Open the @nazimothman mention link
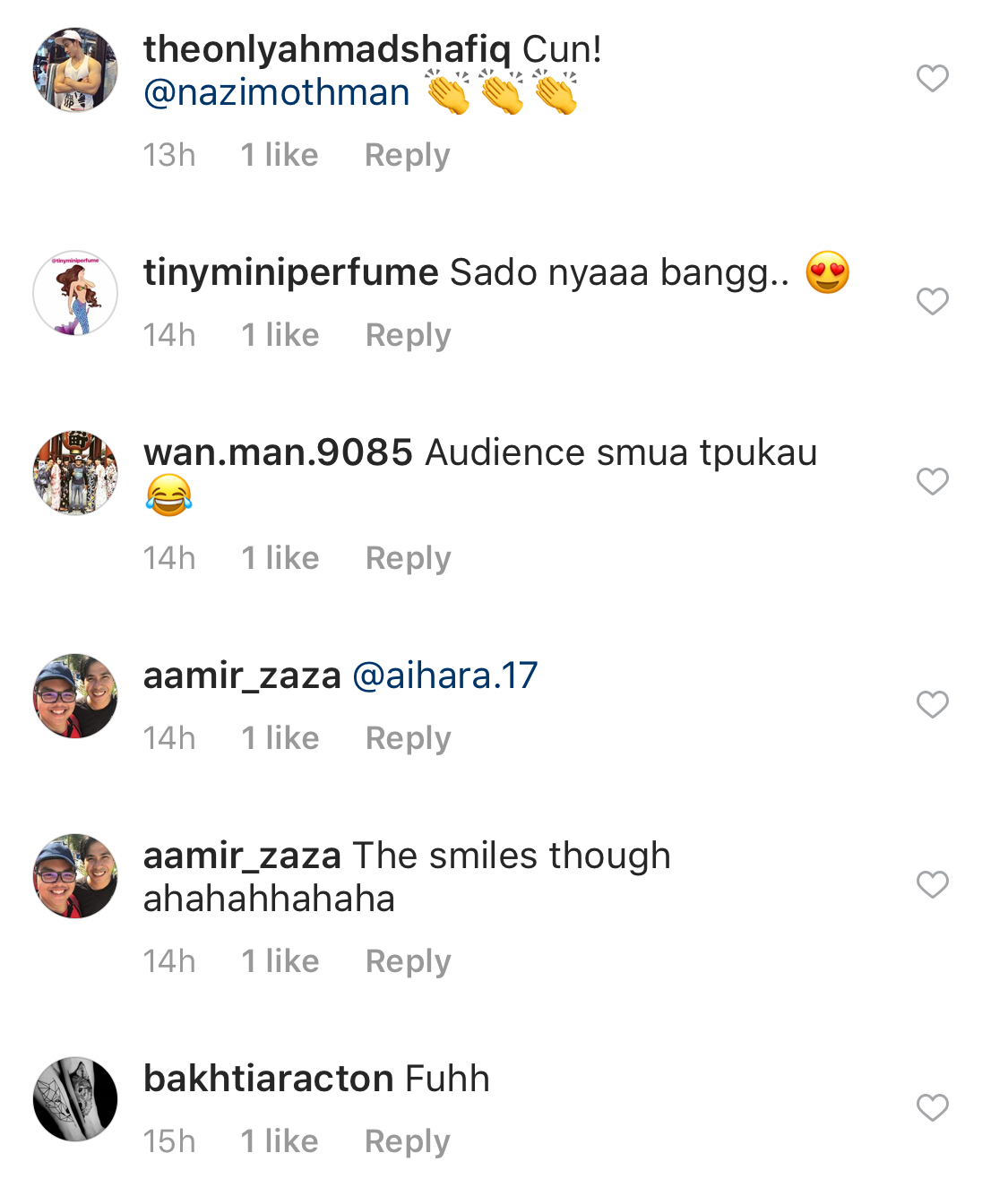The width and height of the screenshot is (1008, 1196). (x=277, y=93)
